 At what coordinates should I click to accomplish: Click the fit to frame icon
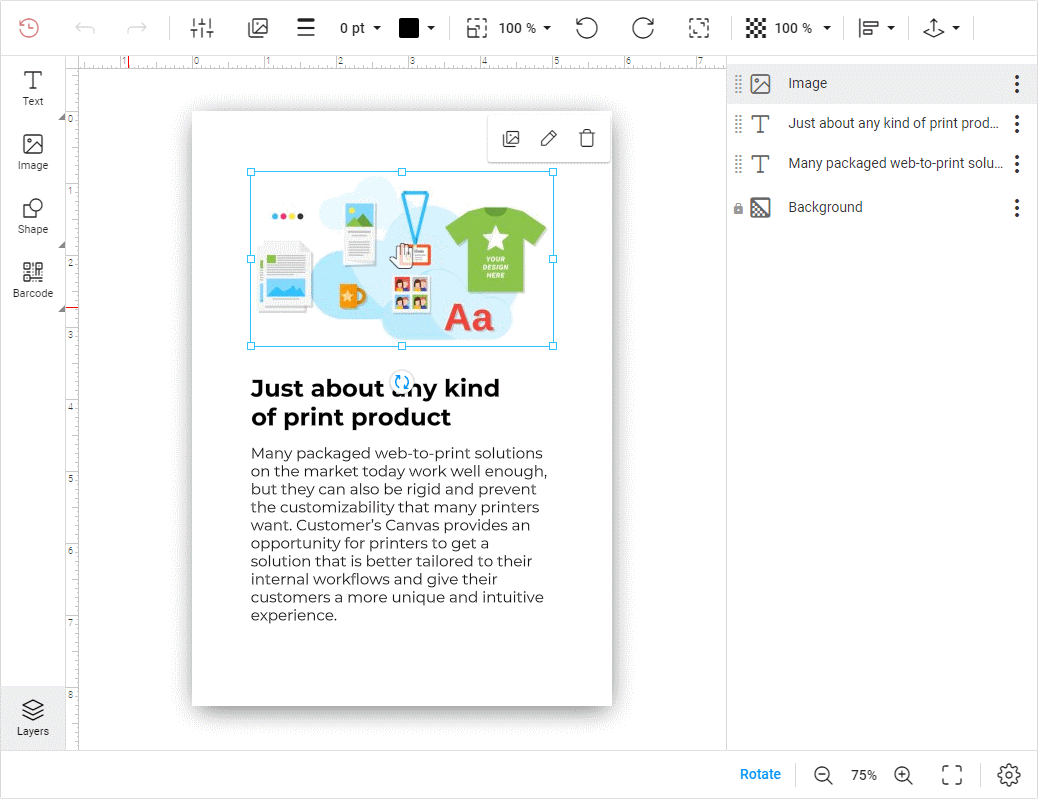point(699,28)
